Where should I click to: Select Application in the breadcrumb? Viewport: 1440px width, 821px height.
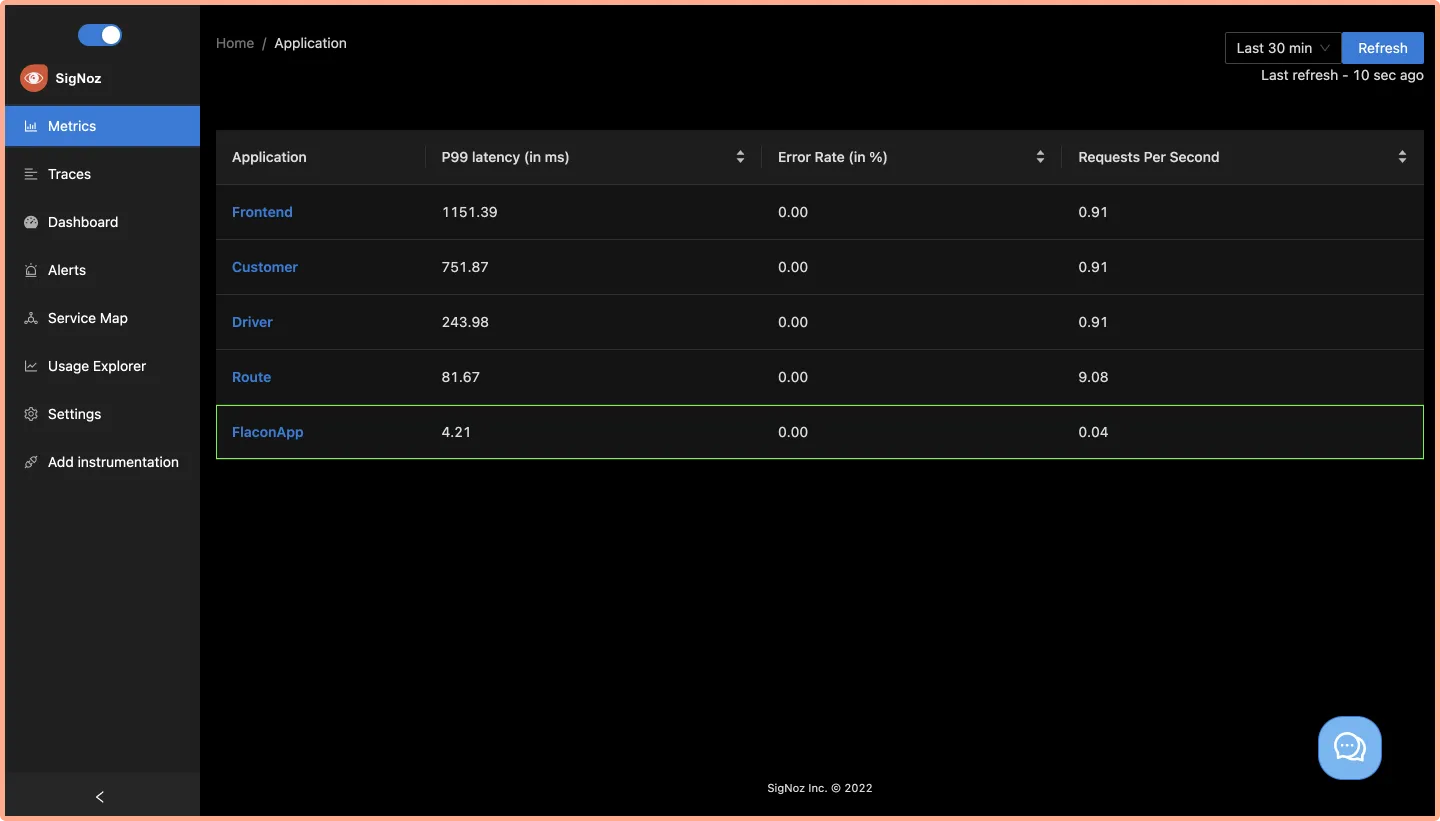(310, 43)
